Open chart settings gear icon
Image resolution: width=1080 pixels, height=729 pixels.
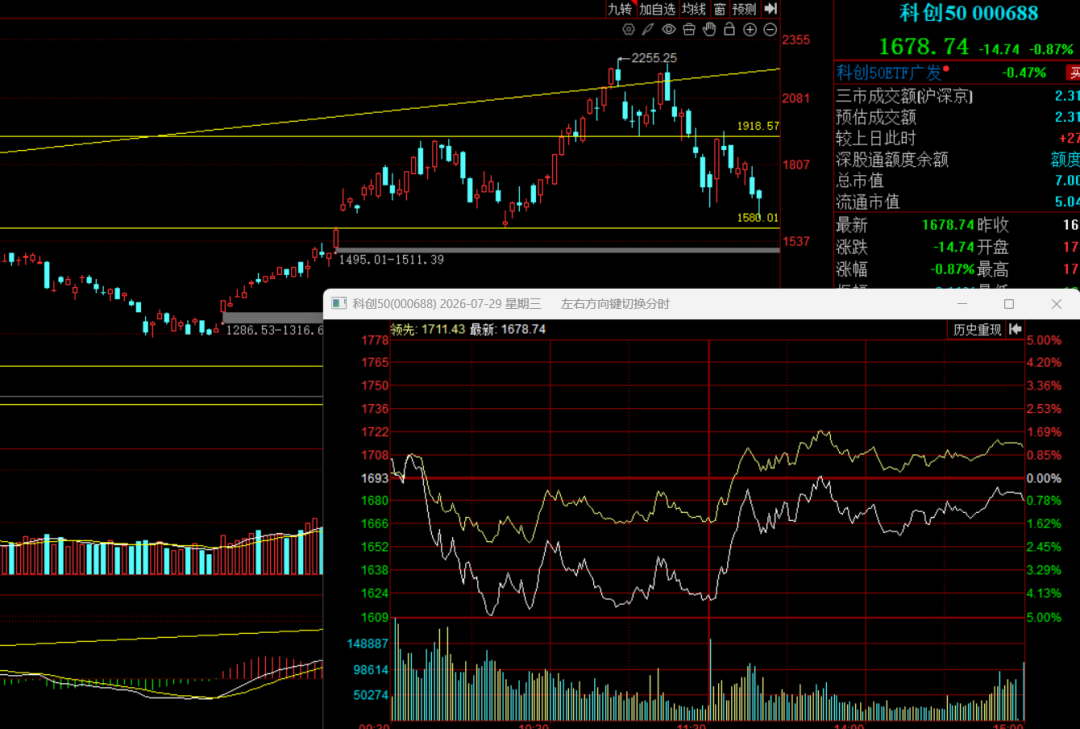(628, 30)
